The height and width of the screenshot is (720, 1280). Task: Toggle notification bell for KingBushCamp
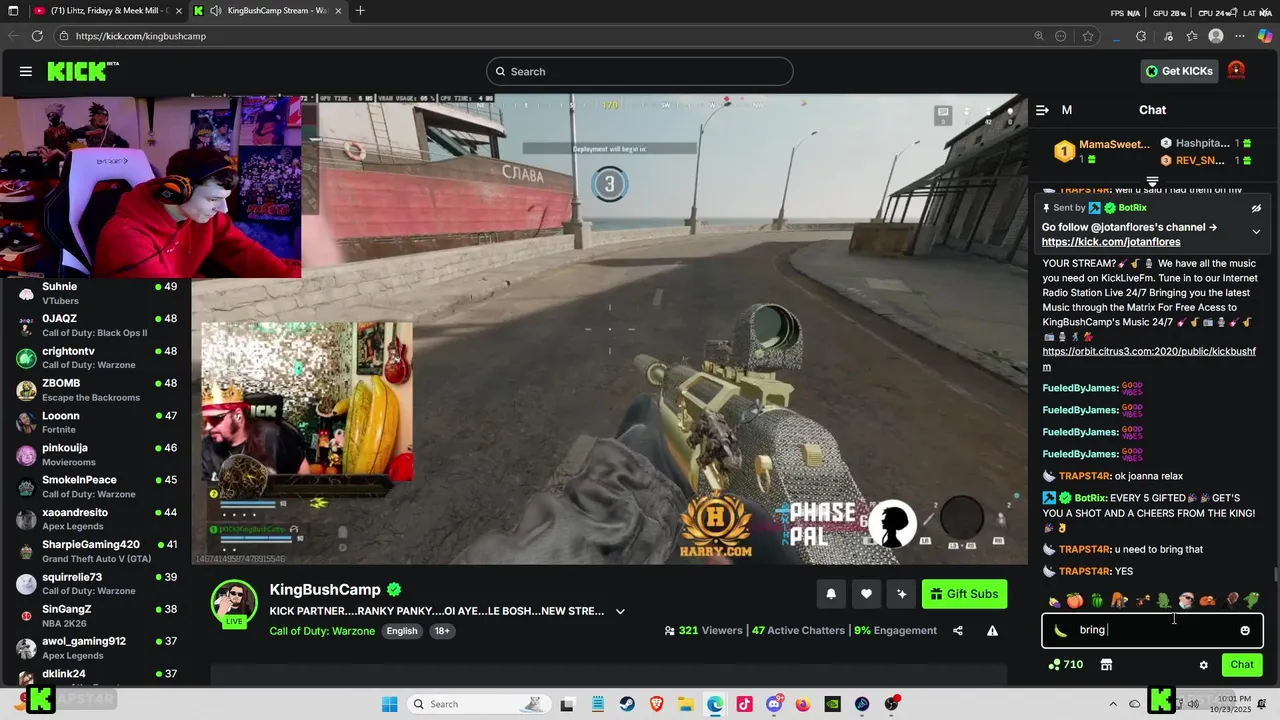click(830, 594)
